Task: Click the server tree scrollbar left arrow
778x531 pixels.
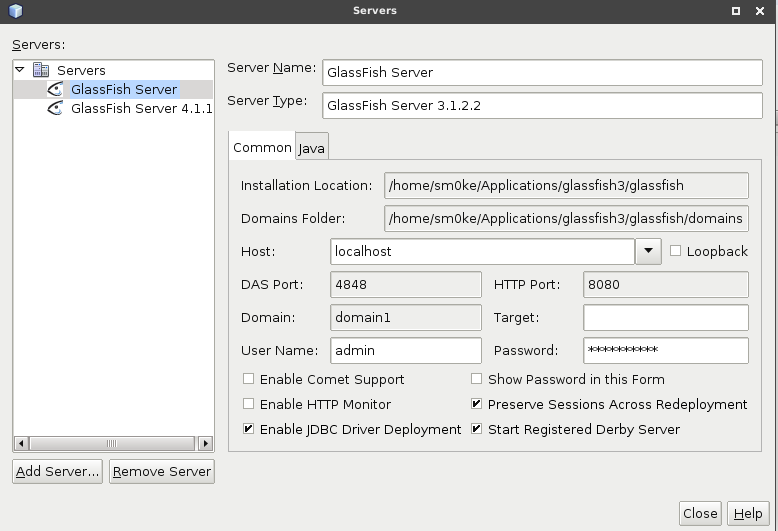Action: point(21,443)
